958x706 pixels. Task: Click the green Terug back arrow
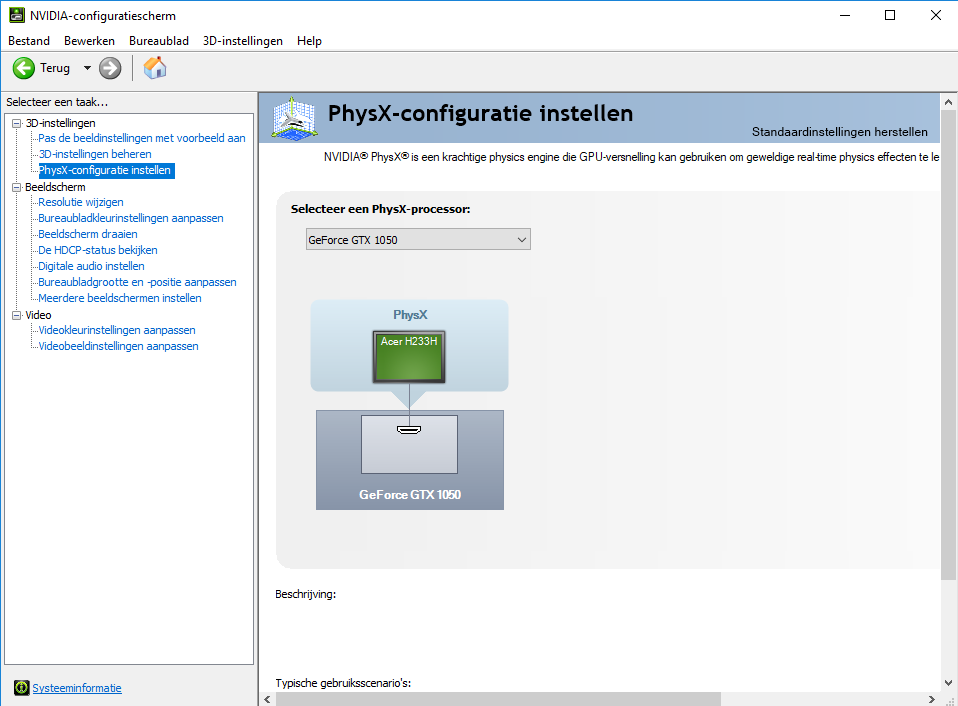pos(24,68)
